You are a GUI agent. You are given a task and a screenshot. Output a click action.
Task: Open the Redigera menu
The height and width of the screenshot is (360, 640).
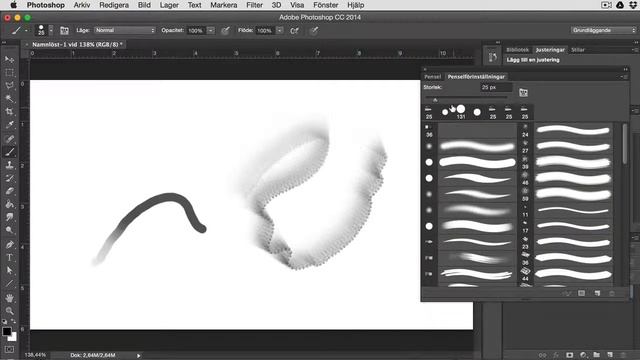coord(114,5)
